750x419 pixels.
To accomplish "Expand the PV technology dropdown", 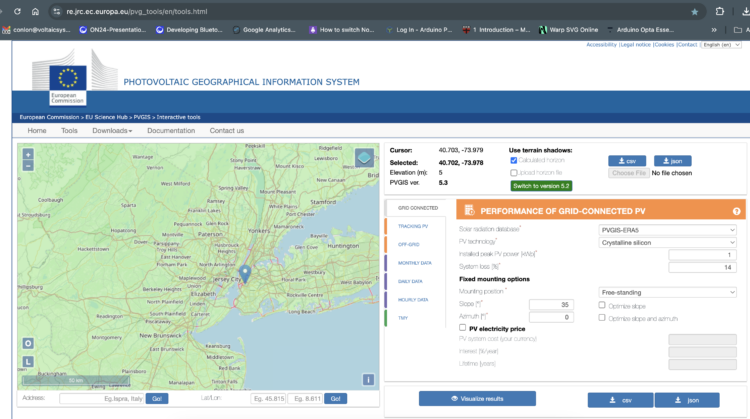I will pos(666,242).
